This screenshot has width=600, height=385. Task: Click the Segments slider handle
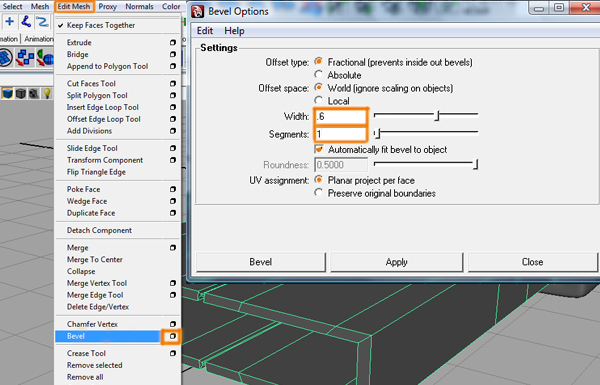pyautogui.click(x=377, y=134)
